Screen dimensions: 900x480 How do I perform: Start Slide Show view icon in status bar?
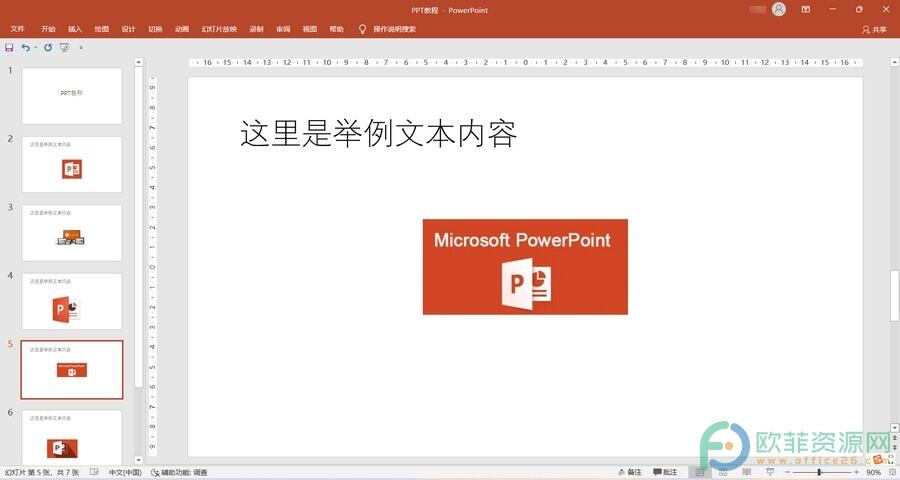click(x=770, y=472)
